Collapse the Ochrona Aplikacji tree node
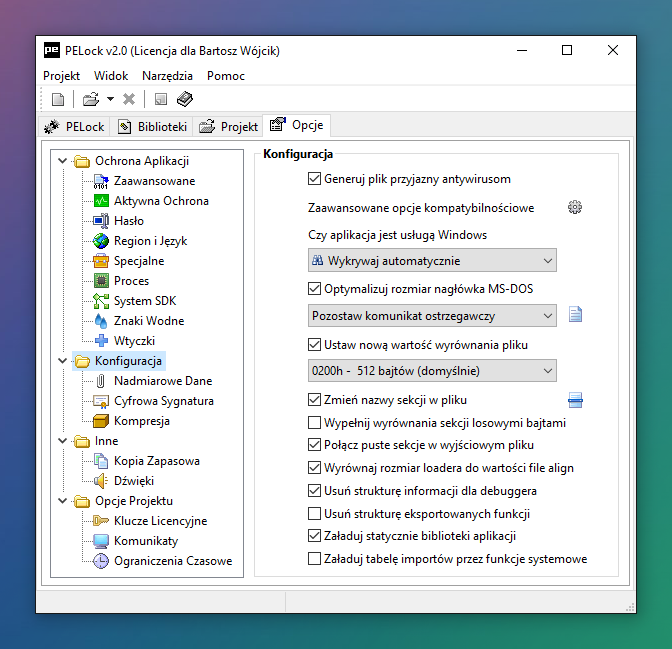 point(63,161)
